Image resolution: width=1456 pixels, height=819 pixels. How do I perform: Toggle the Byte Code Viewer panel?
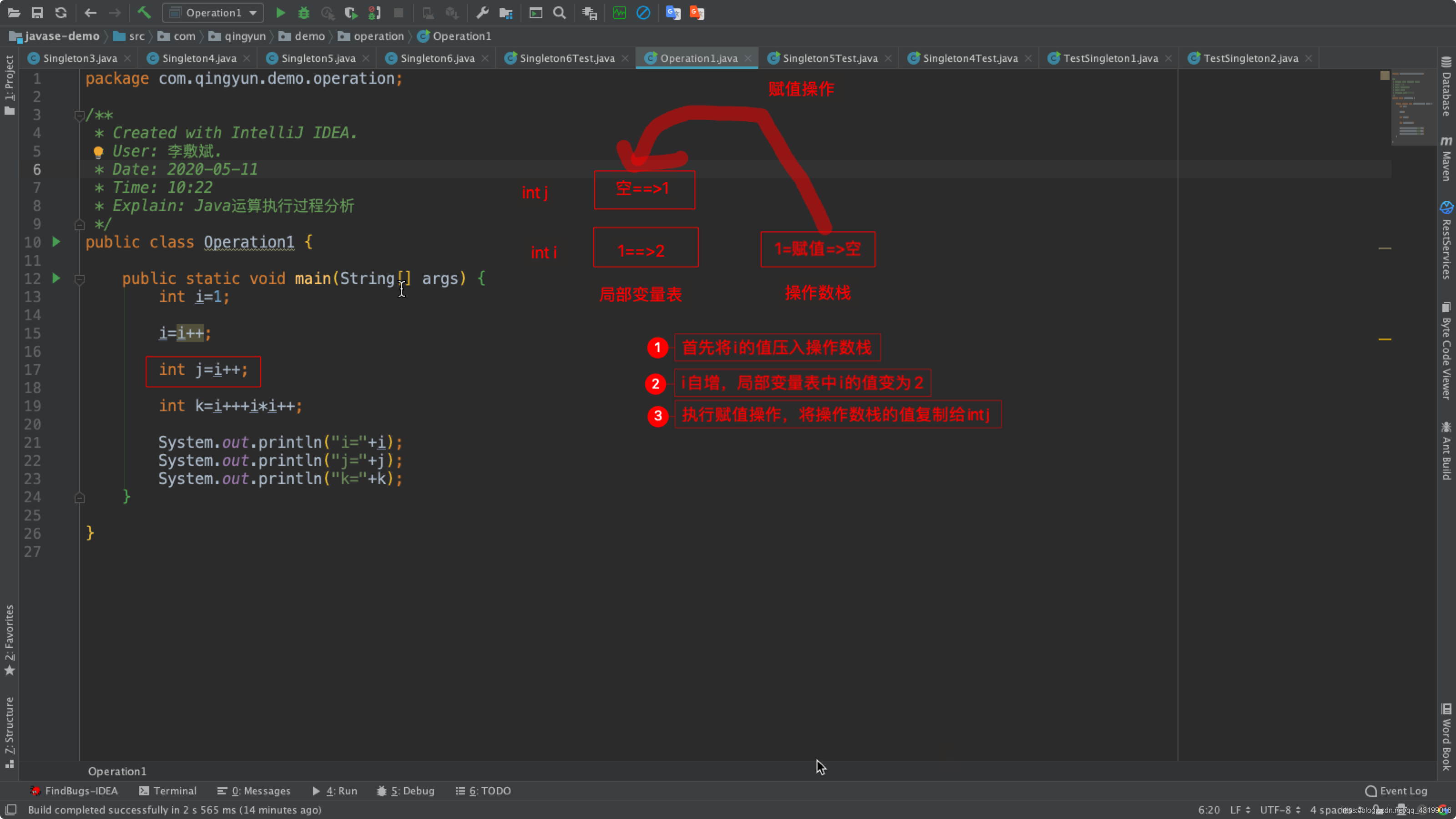point(1446,351)
